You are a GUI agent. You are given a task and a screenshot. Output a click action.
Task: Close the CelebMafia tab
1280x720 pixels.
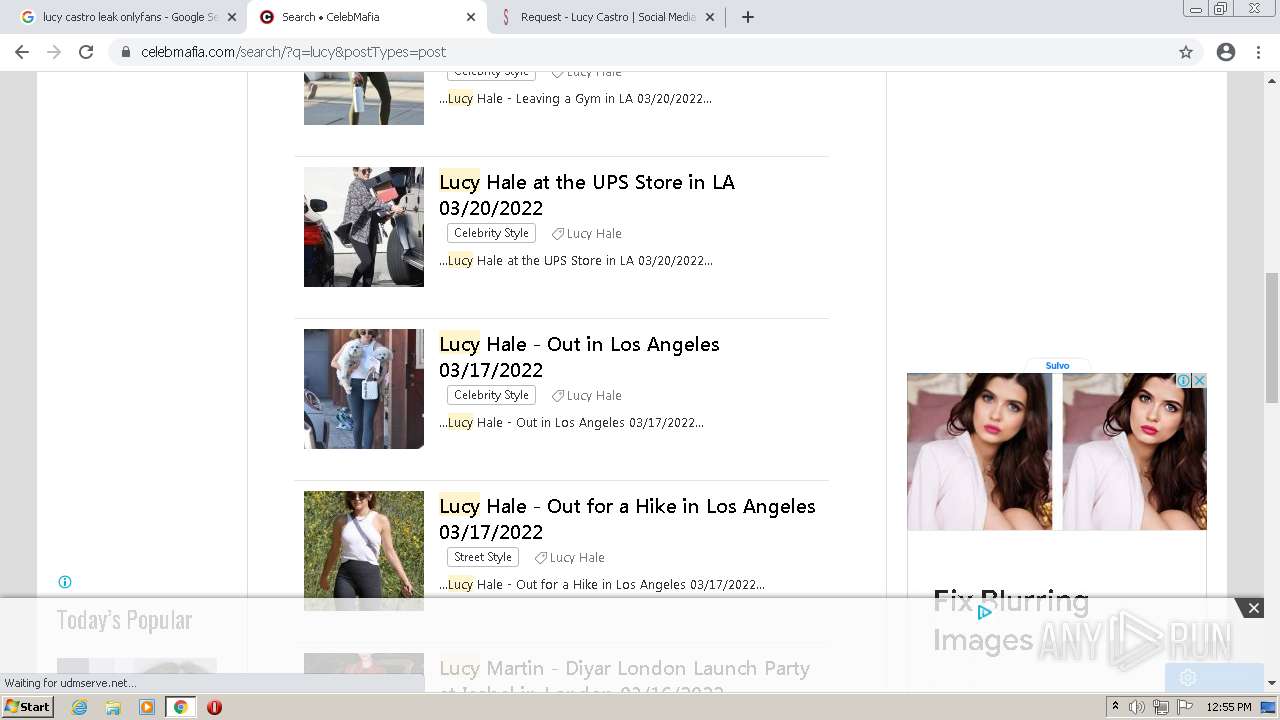coord(471,17)
